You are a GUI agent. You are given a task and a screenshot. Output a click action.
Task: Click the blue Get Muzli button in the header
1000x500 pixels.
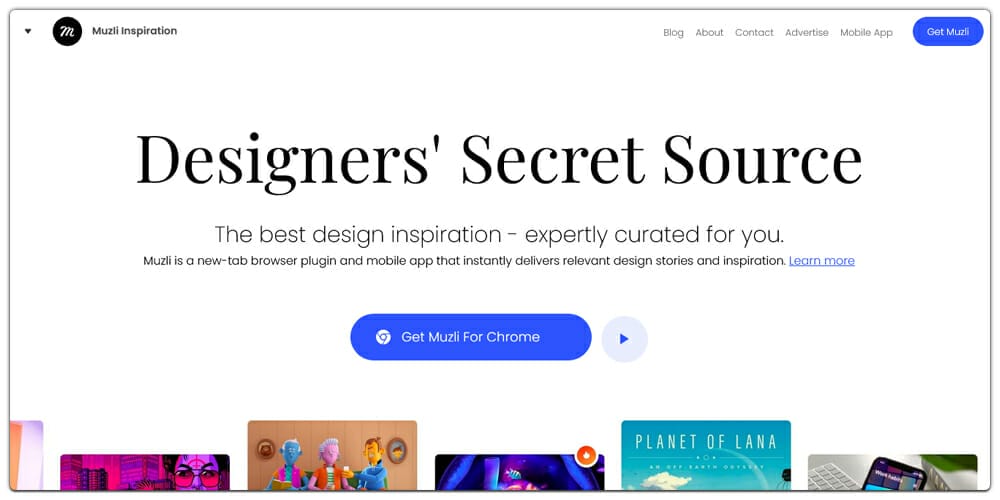(948, 32)
